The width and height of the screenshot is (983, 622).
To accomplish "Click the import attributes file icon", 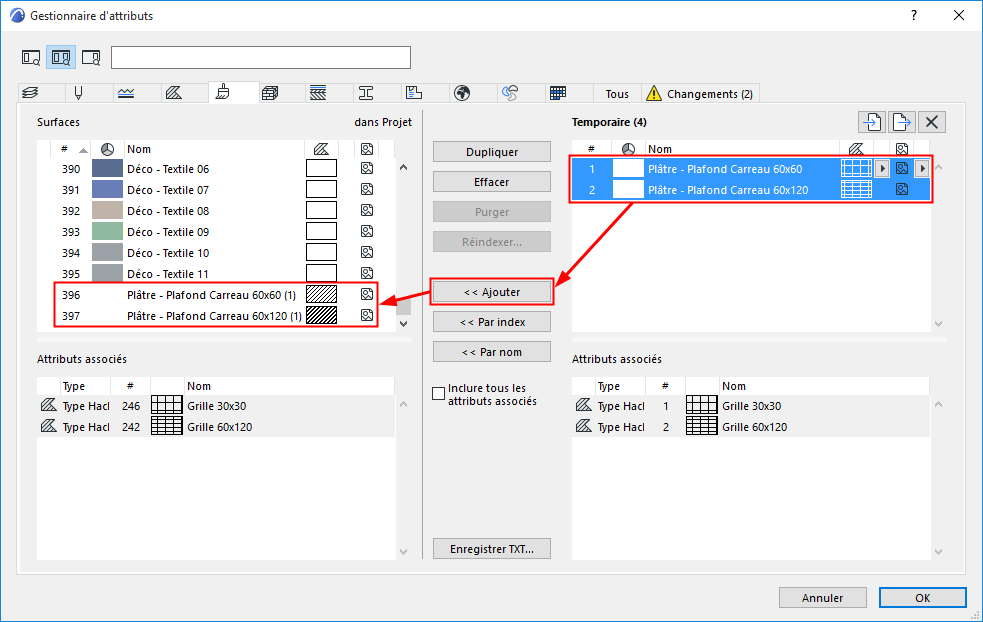I will 872,122.
